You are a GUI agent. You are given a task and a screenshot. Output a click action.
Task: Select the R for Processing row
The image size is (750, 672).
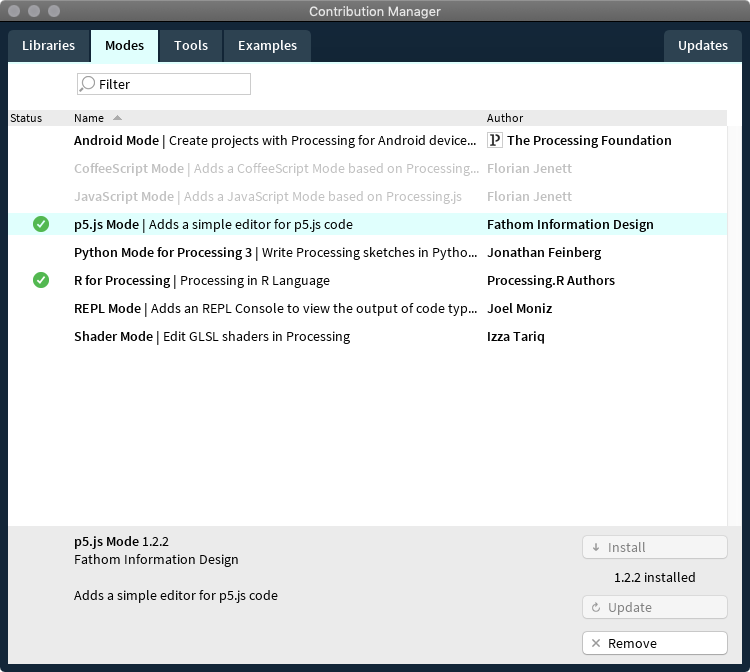367,280
